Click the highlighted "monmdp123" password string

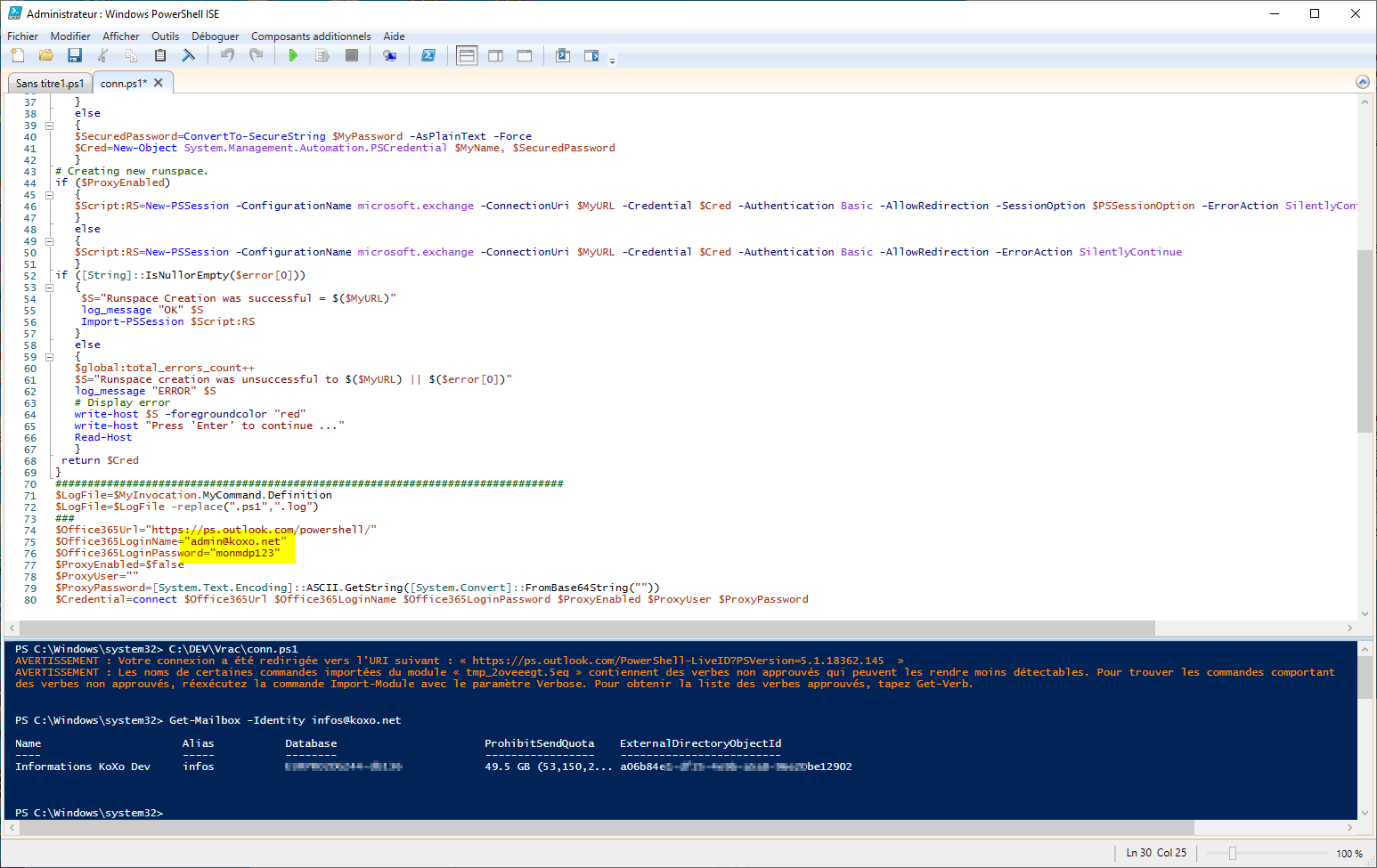click(x=245, y=553)
